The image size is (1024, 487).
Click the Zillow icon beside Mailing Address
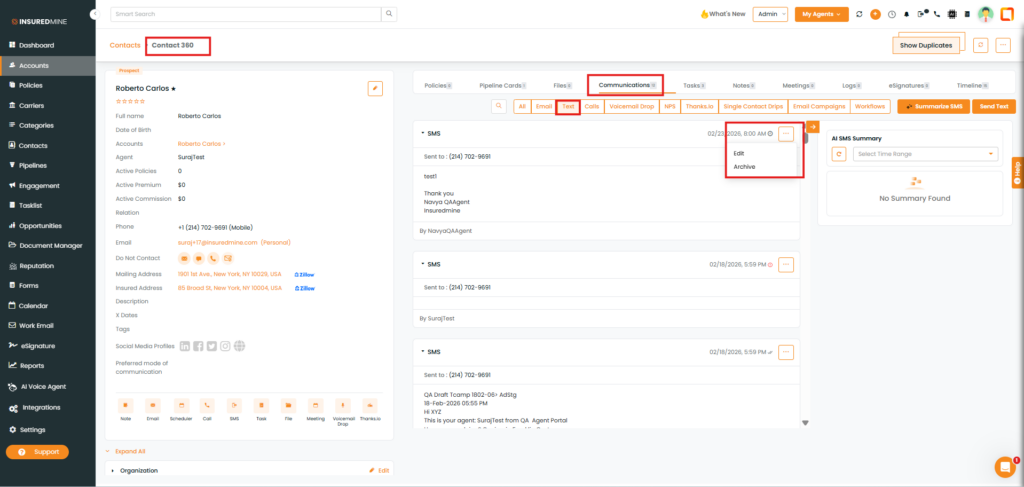[x=304, y=273]
